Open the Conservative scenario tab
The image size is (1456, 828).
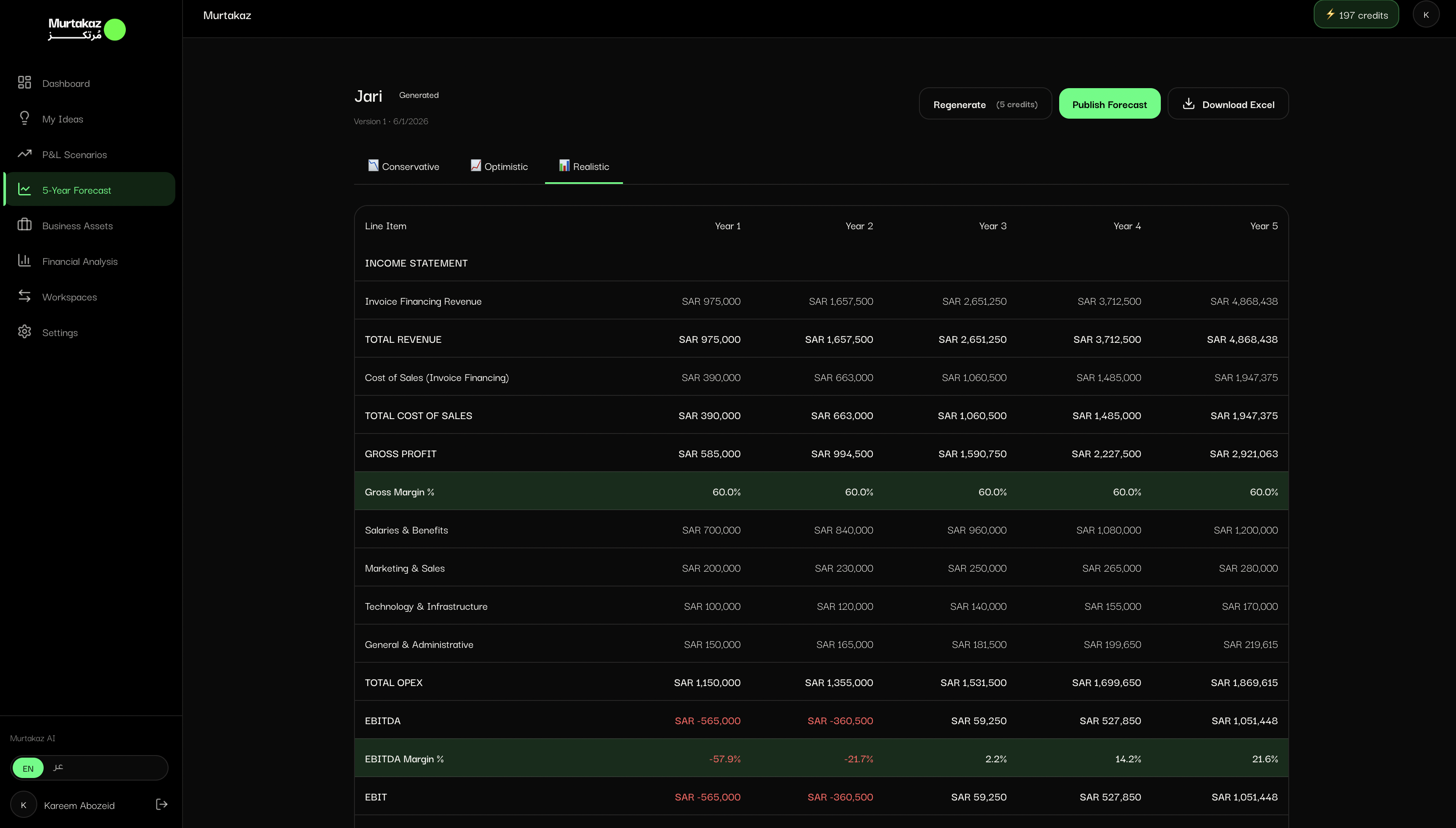click(x=404, y=167)
